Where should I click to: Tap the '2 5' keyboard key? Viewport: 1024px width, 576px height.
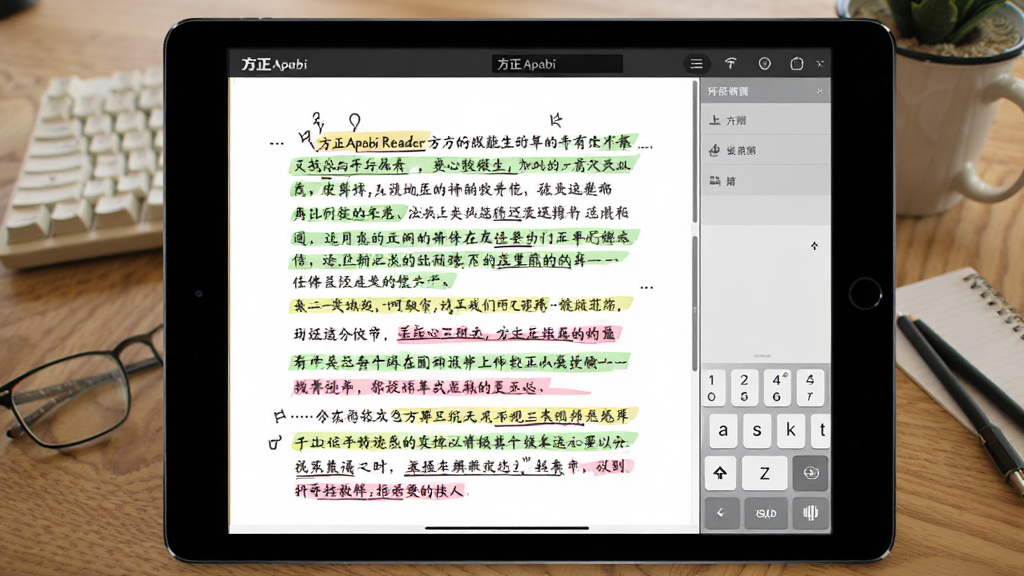pos(744,387)
